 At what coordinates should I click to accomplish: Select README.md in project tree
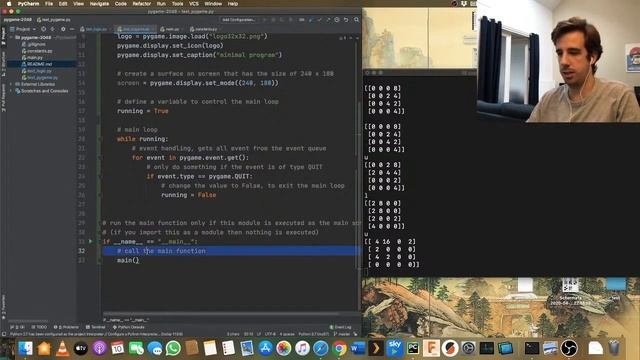(x=39, y=64)
